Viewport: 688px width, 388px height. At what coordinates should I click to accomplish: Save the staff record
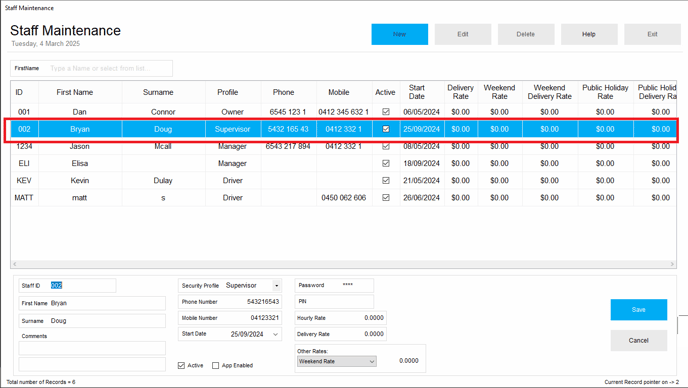638,310
